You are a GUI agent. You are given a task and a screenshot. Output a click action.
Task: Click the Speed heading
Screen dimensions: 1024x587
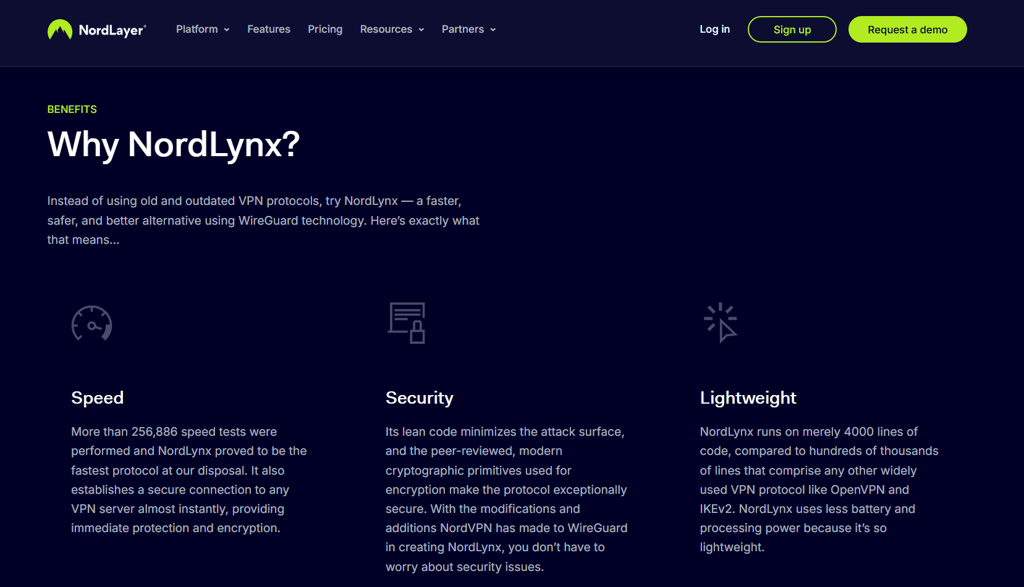point(97,398)
